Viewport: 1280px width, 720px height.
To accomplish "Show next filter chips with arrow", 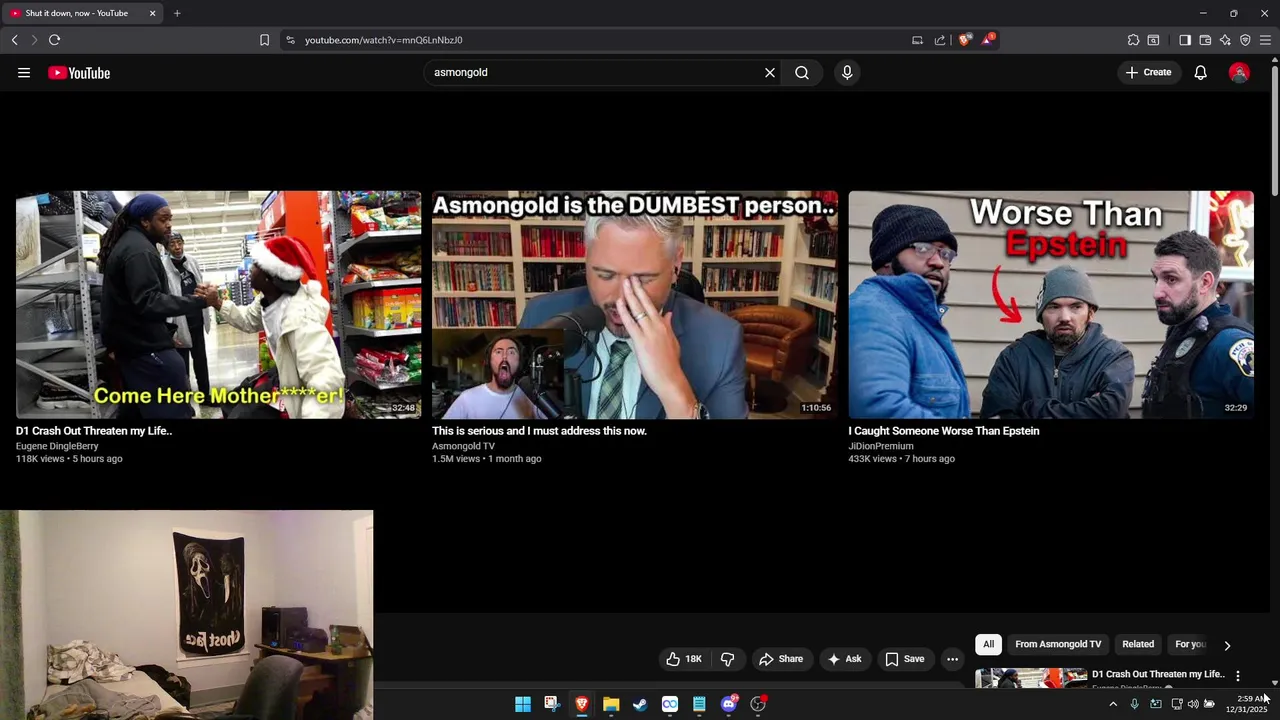I will tap(1227, 645).
